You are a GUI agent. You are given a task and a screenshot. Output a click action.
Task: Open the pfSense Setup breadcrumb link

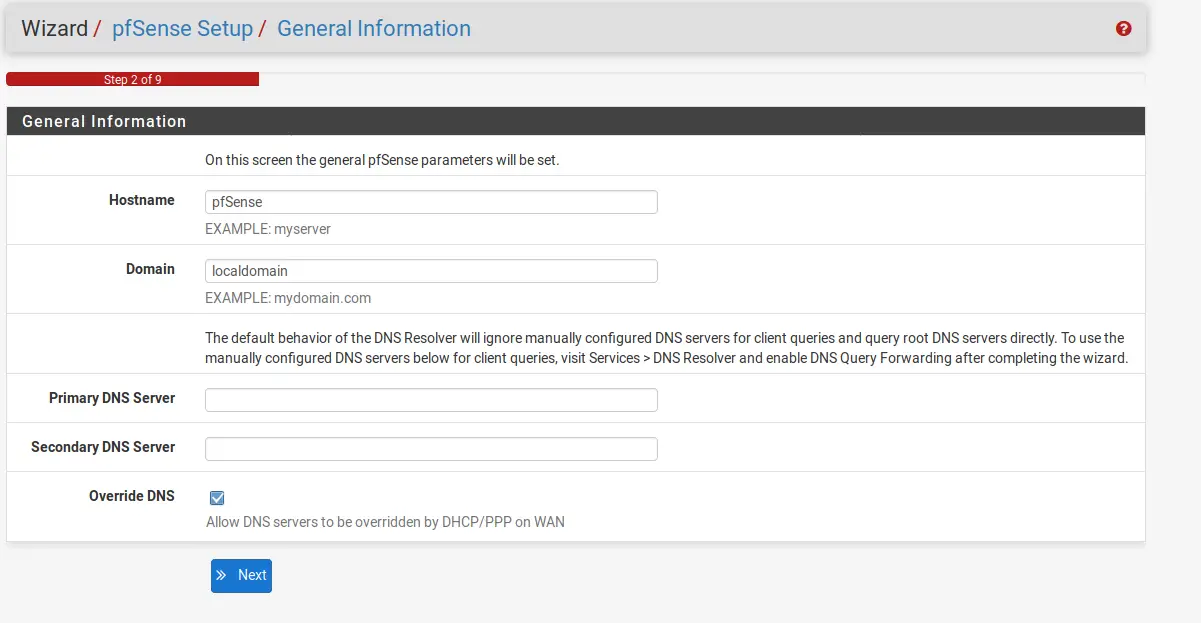click(182, 29)
